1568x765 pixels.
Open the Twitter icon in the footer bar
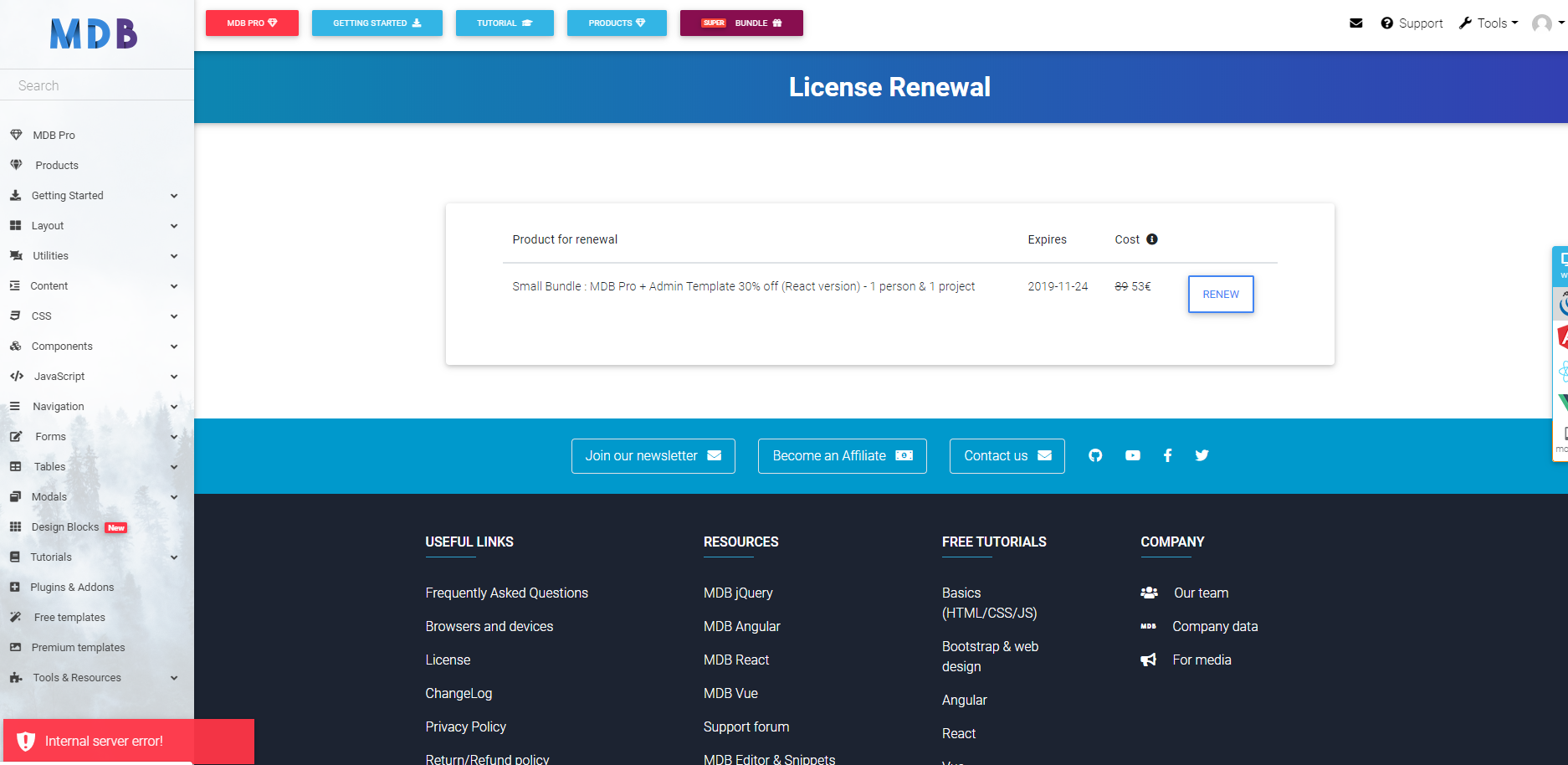pos(1202,455)
